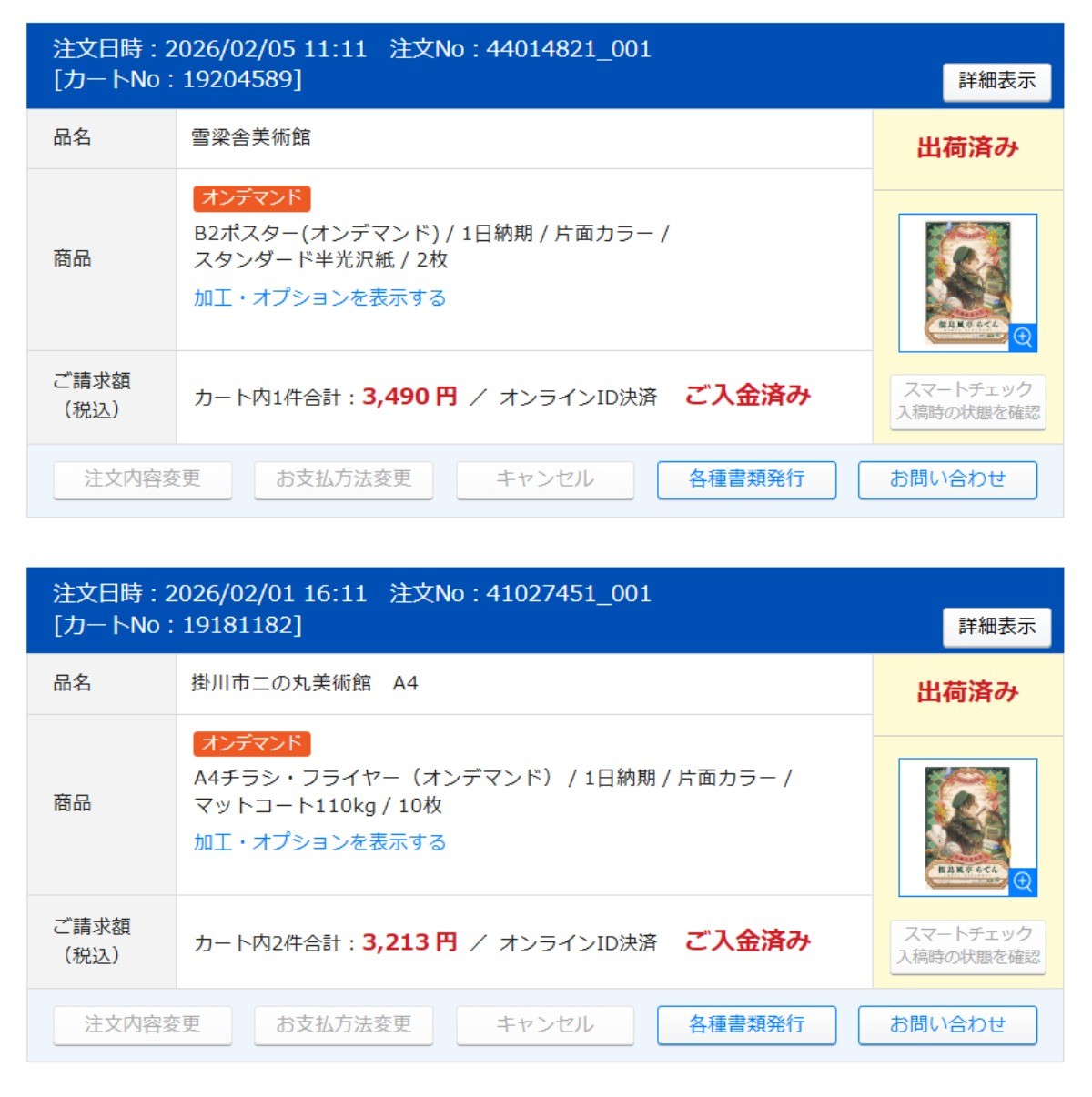Click magnifier icon on 掛川市二の丸美術館 flyer thumbnail
This screenshot has height=1097, width=1092.
click(x=1023, y=882)
